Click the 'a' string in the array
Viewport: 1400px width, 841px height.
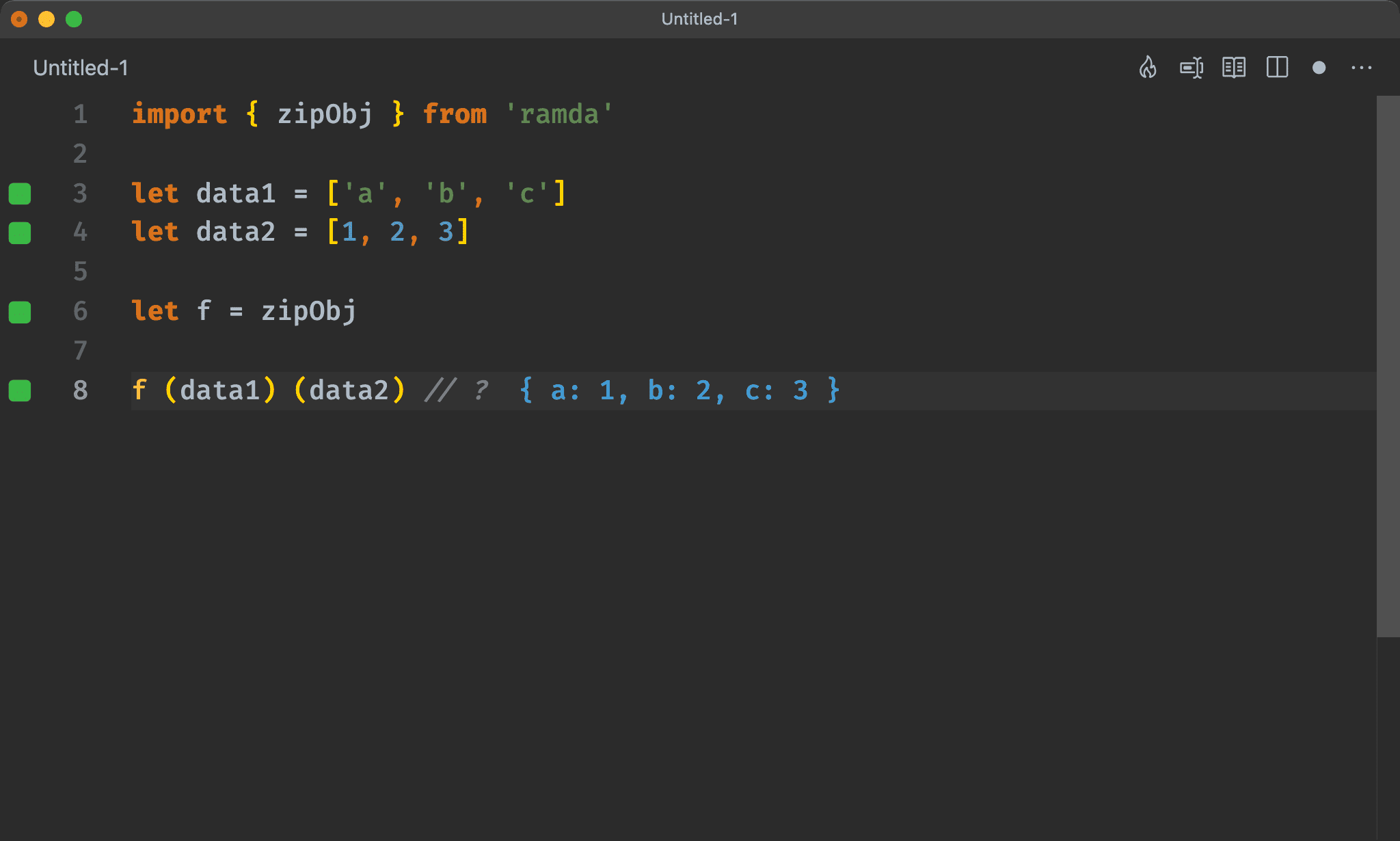(x=365, y=193)
